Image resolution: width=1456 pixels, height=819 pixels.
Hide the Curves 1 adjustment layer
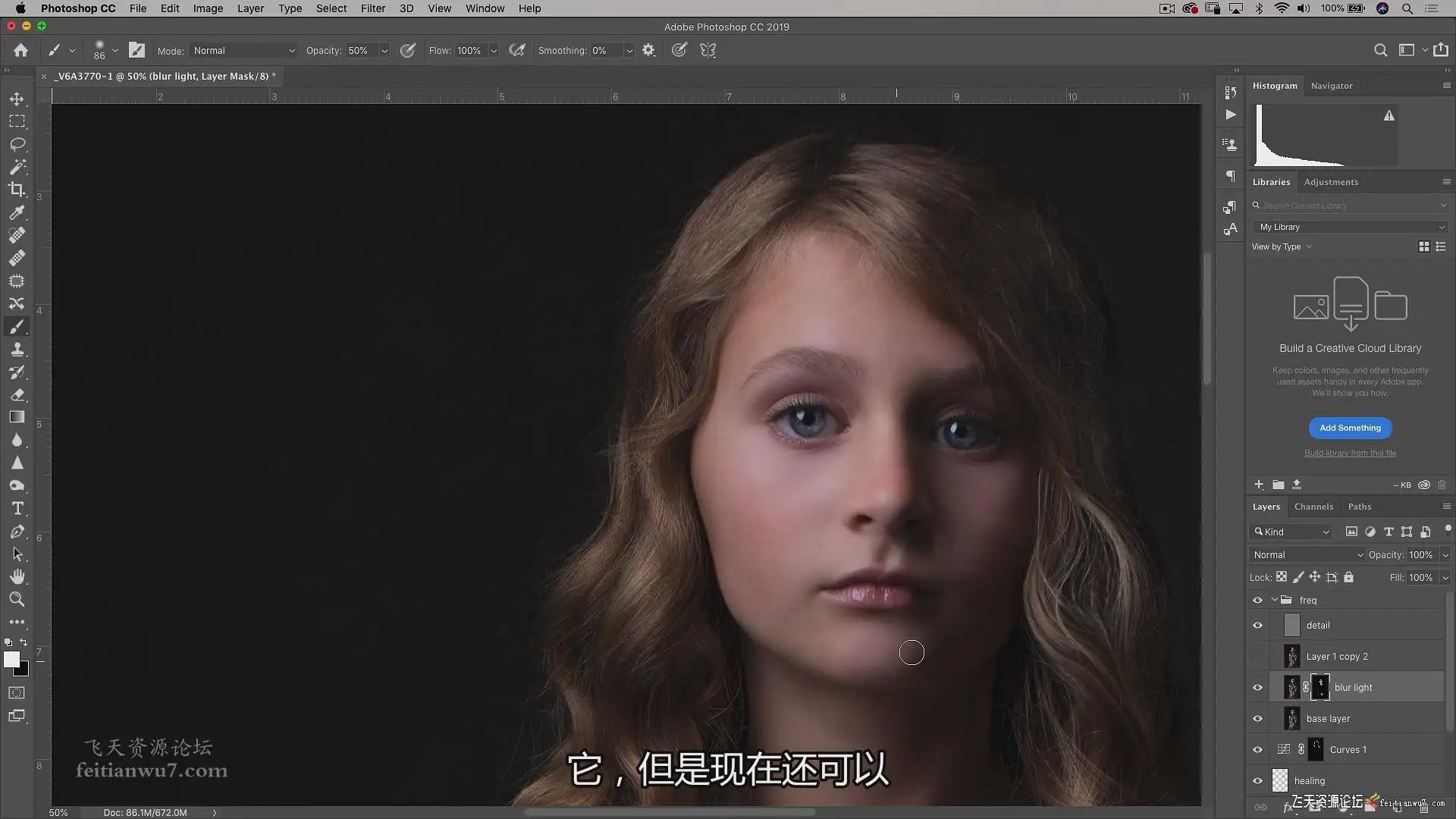click(x=1257, y=750)
